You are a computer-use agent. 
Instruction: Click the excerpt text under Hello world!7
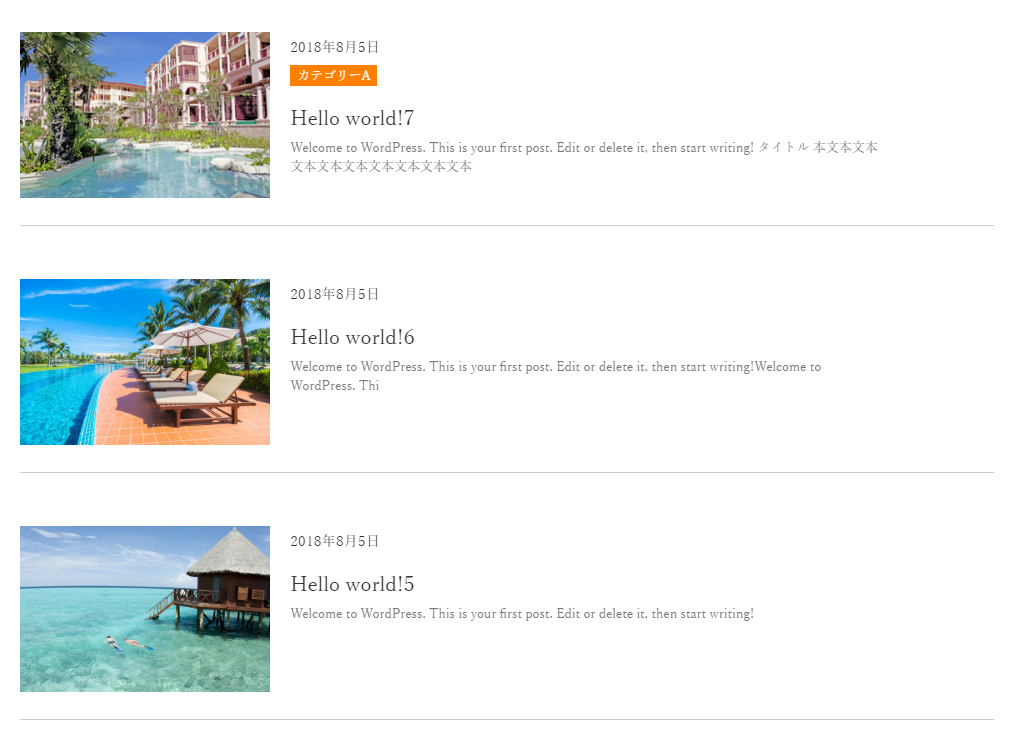point(584,156)
